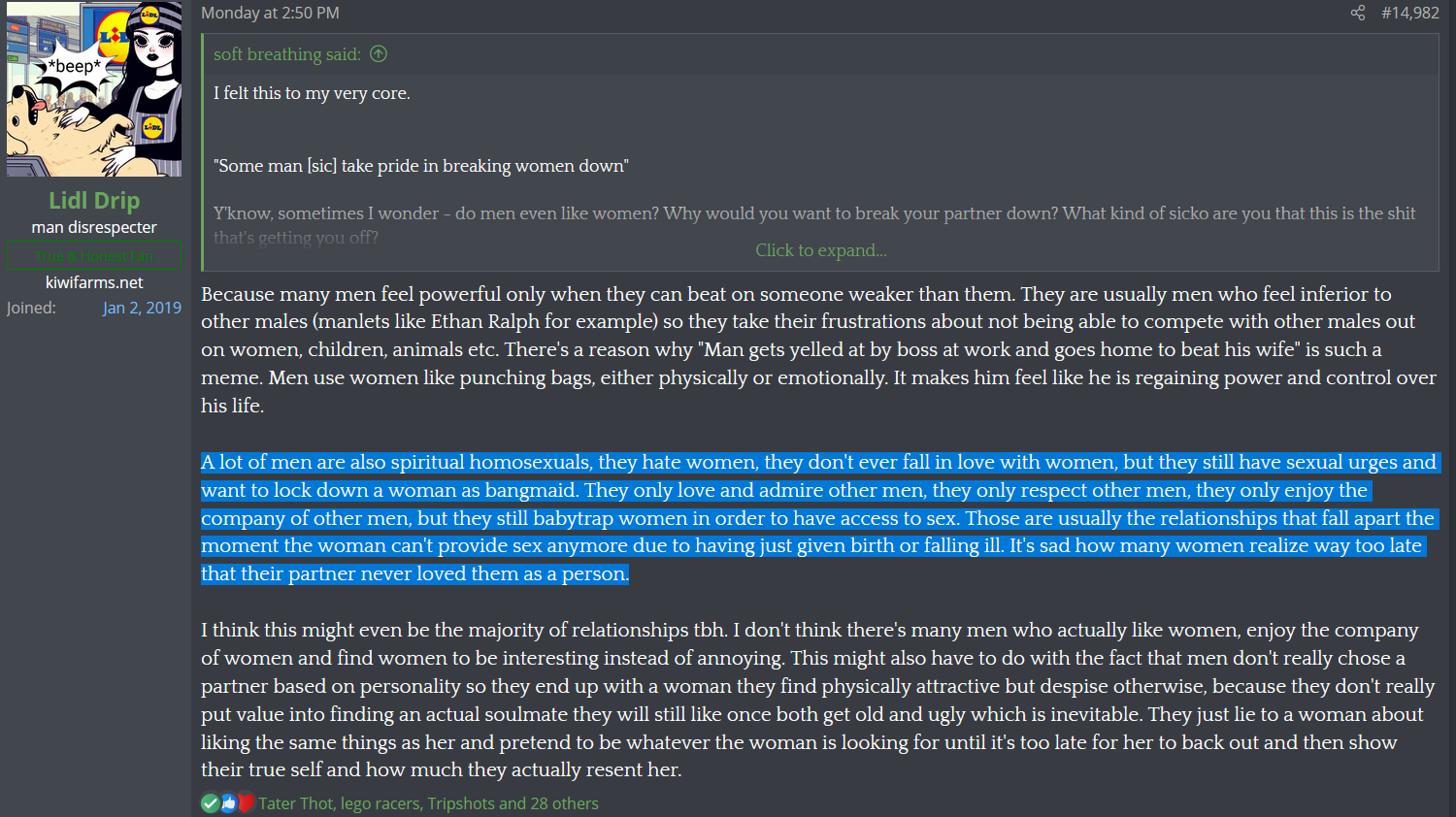Click the red heart reaction icon
1456x817 pixels.
click(246, 803)
